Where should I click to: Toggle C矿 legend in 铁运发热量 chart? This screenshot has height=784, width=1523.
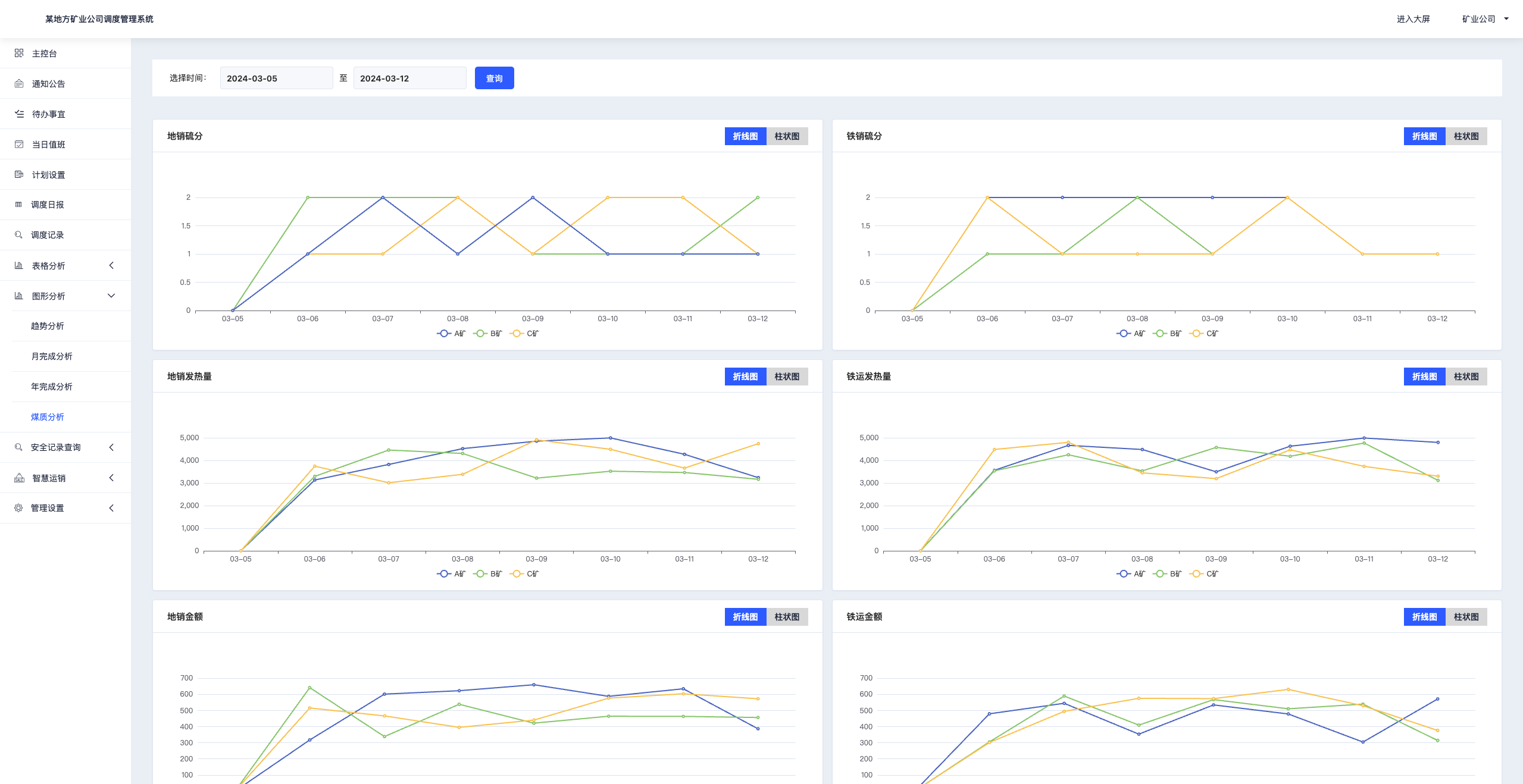(x=1204, y=573)
